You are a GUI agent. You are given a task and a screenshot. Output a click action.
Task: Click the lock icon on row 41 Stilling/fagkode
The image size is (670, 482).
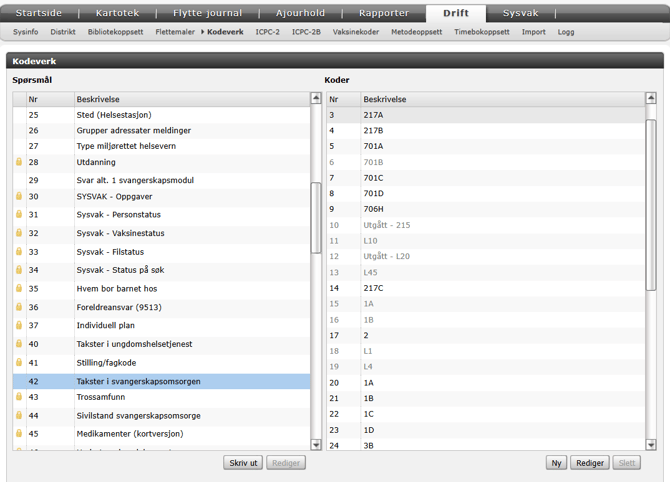pyautogui.click(x=19, y=363)
